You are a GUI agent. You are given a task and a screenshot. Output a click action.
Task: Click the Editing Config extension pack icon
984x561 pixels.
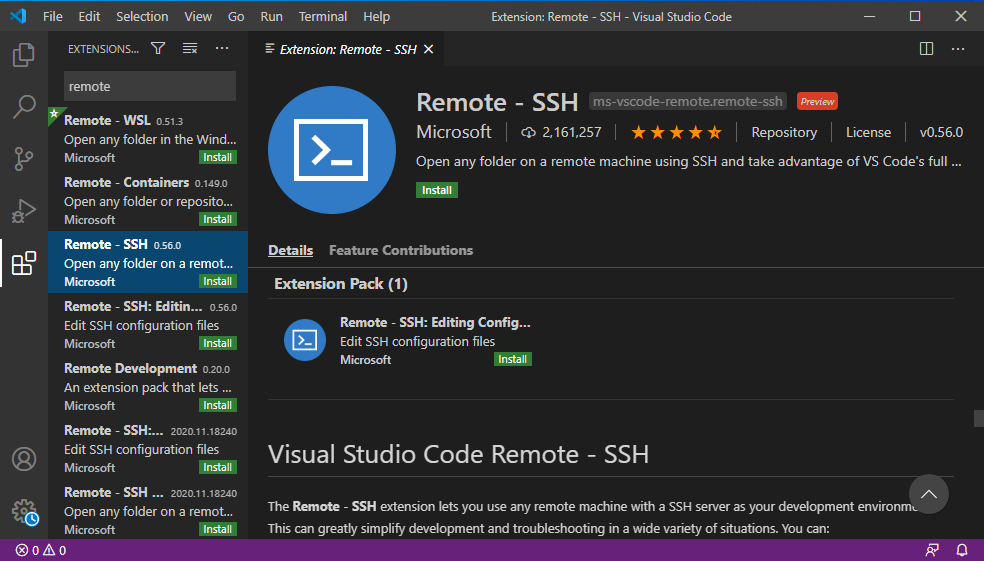304,340
